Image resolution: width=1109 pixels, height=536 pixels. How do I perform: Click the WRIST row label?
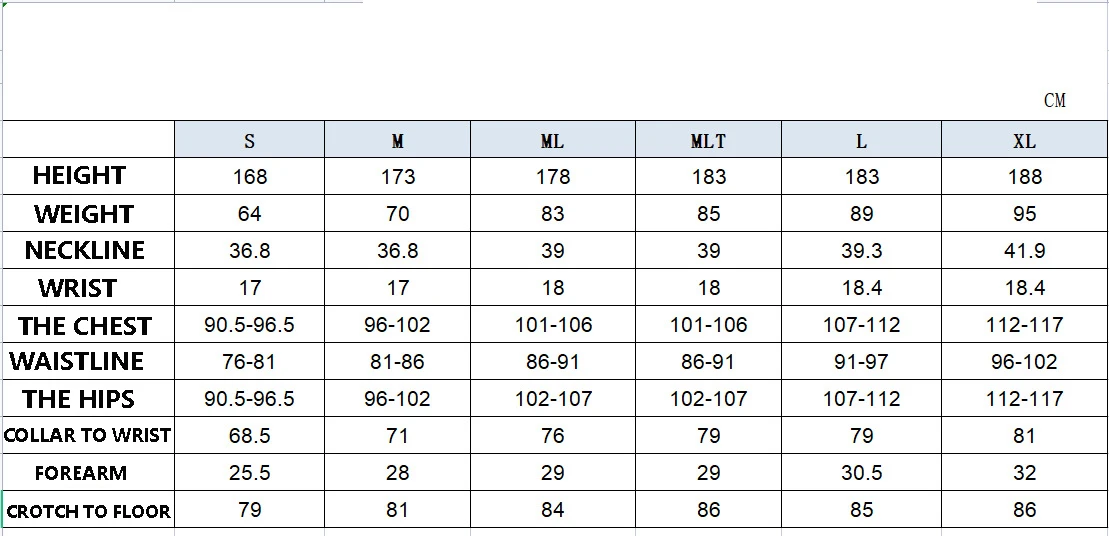click(x=78, y=288)
